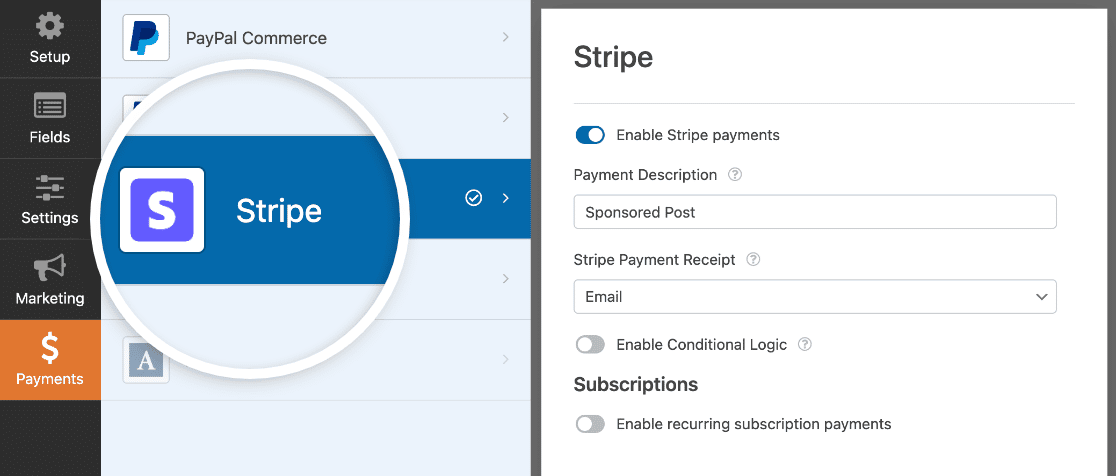Open PayPal Commerce payment settings
Screen dimensions: 1116x476
(316, 38)
